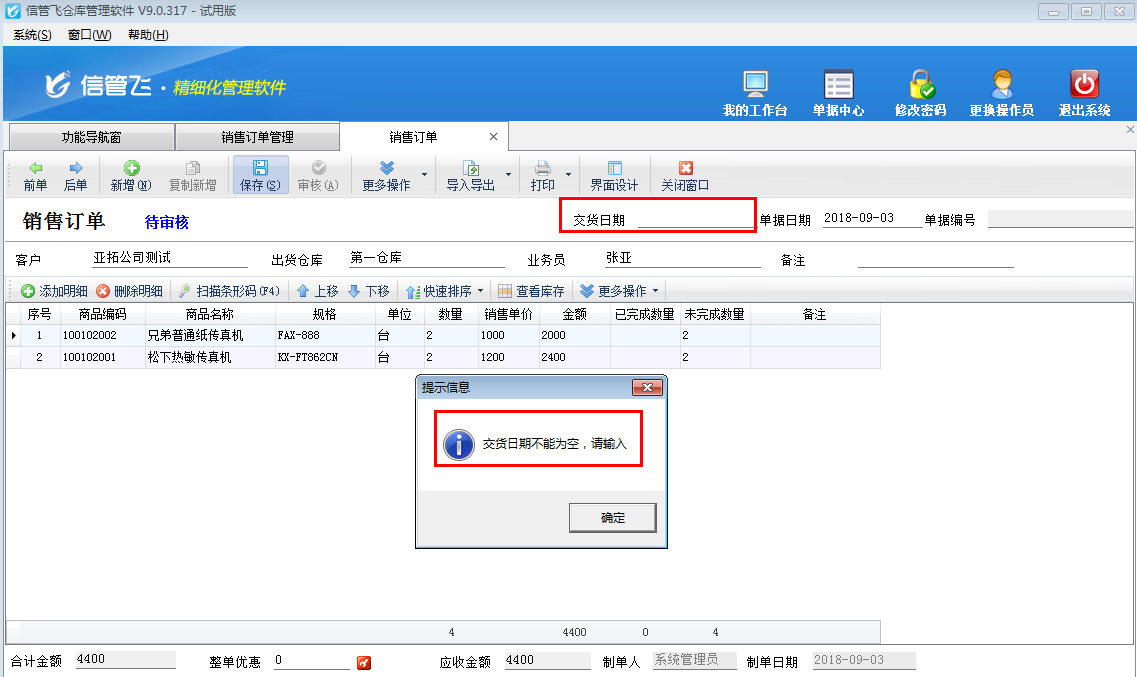Open 我的工作台 workspace icon
This screenshot has height=677, width=1137.
pyautogui.click(x=755, y=92)
